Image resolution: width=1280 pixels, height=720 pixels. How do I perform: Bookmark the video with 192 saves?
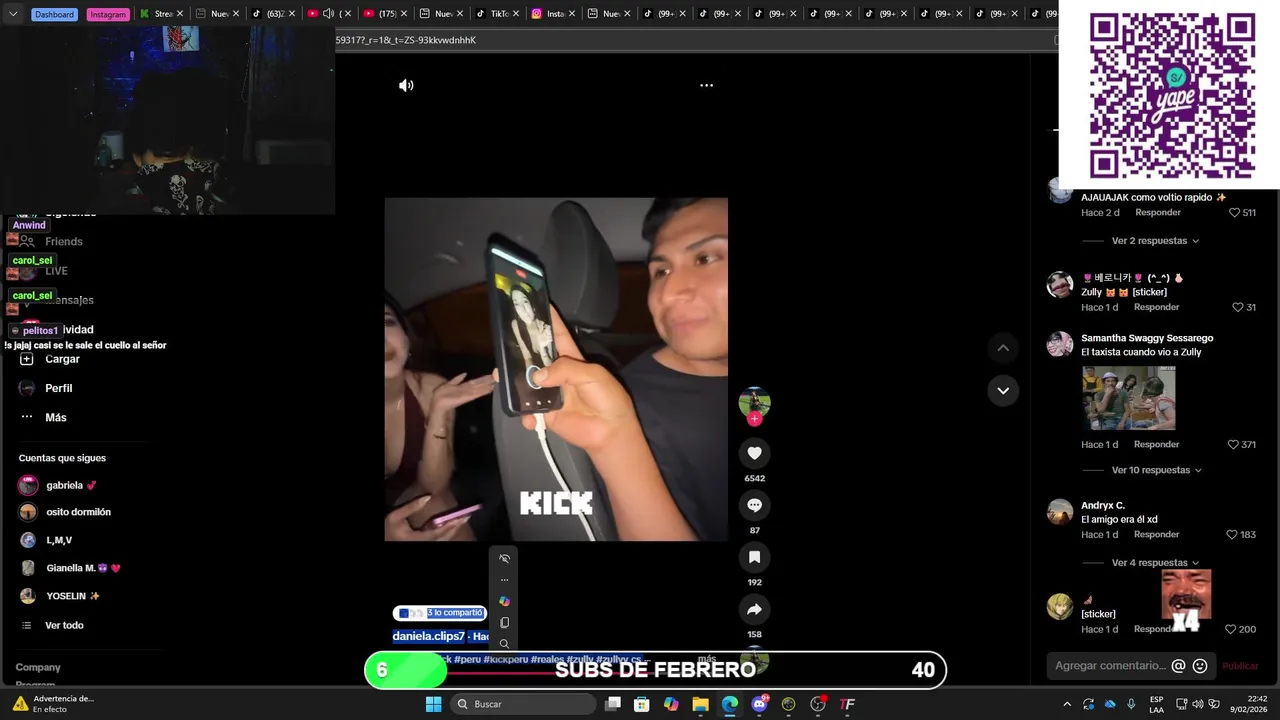(x=754, y=557)
